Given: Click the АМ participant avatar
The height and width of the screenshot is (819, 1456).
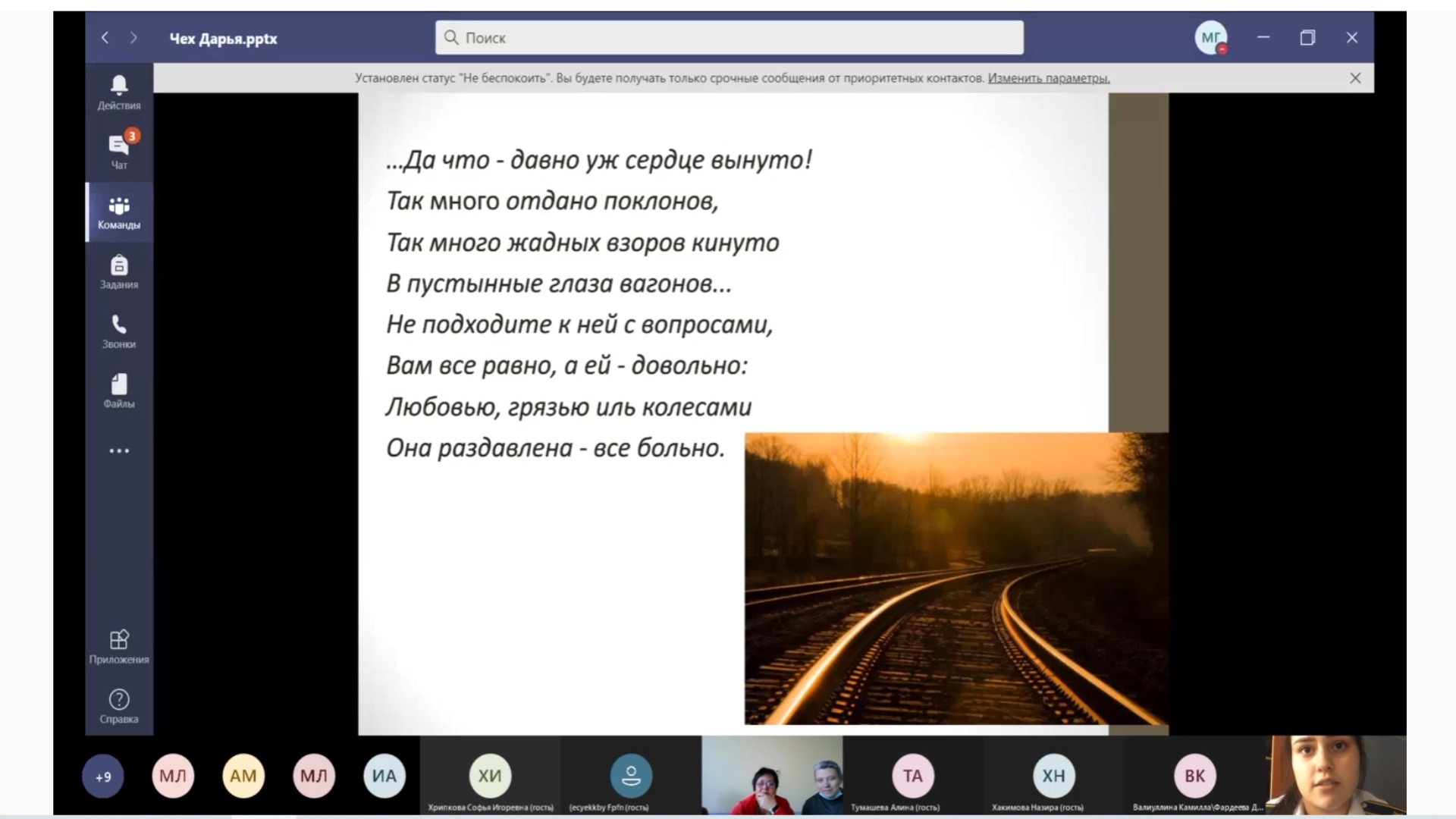Looking at the screenshot, I should point(243,777).
